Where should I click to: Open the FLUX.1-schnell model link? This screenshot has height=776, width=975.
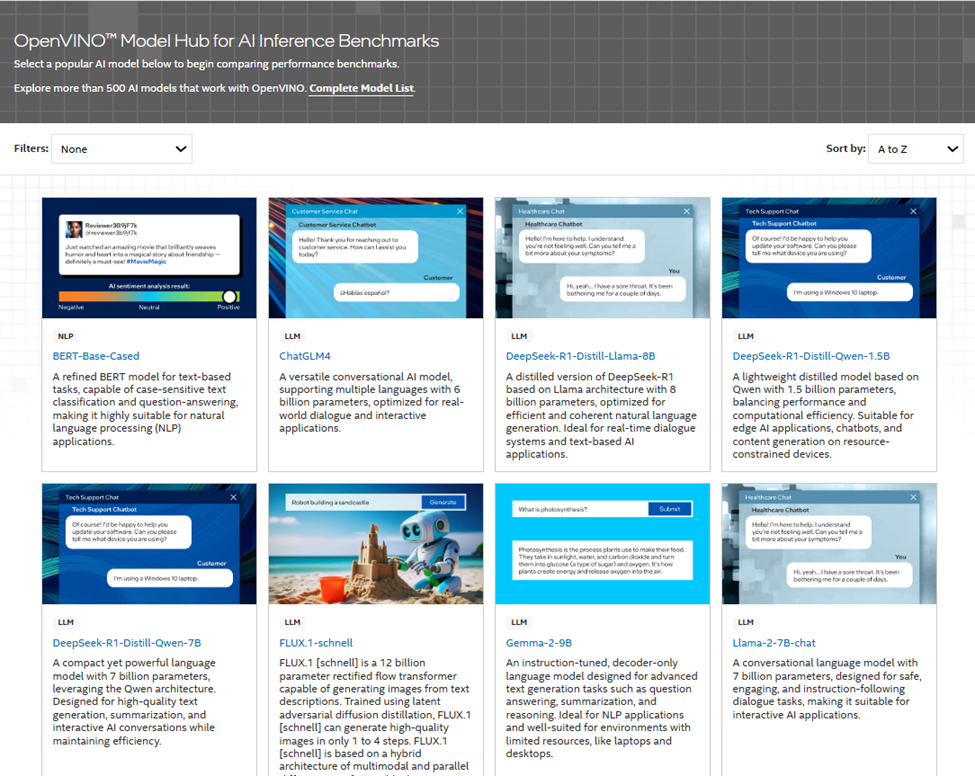[316, 643]
